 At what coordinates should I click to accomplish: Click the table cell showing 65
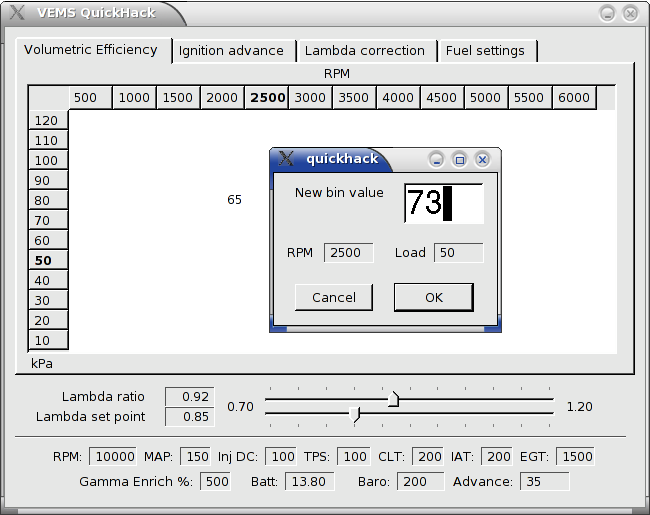point(234,200)
